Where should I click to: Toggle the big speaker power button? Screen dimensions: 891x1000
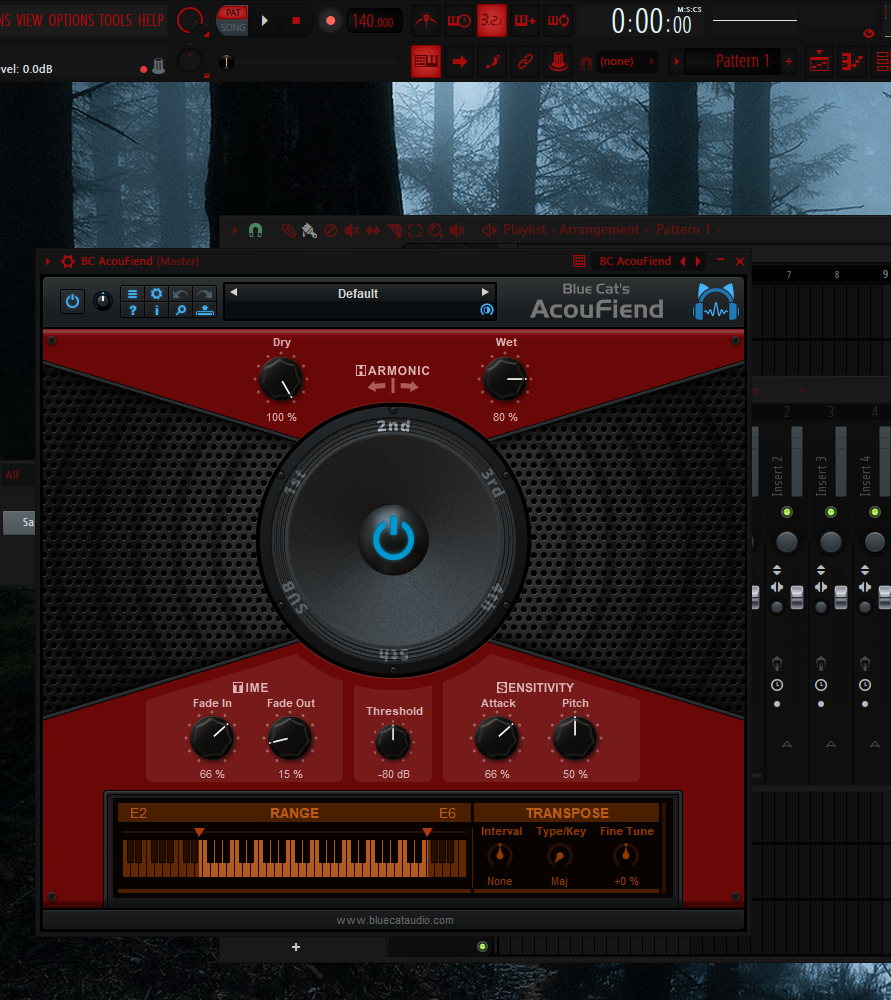[x=393, y=540]
